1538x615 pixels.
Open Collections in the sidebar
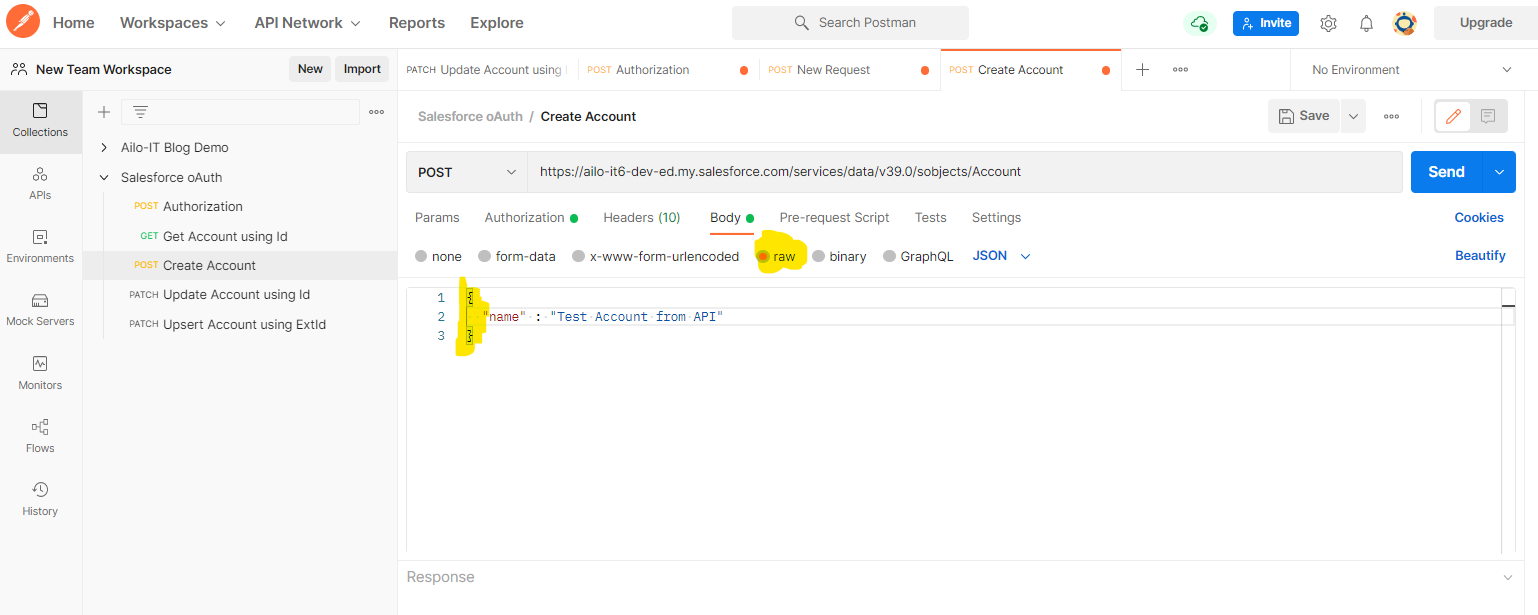coord(40,120)
